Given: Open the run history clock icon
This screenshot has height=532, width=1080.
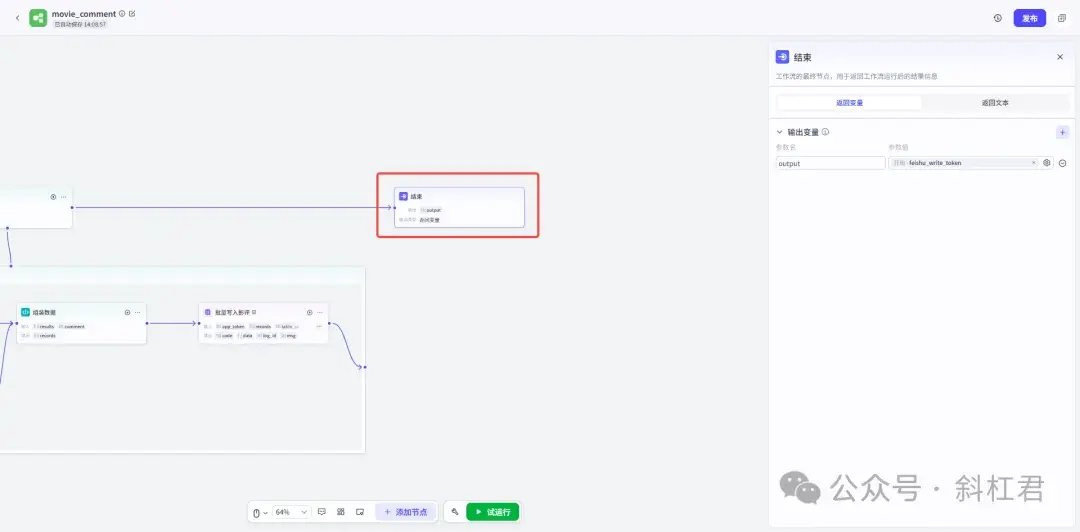Looking at the screenshot, I should click(x=997, y=19).
